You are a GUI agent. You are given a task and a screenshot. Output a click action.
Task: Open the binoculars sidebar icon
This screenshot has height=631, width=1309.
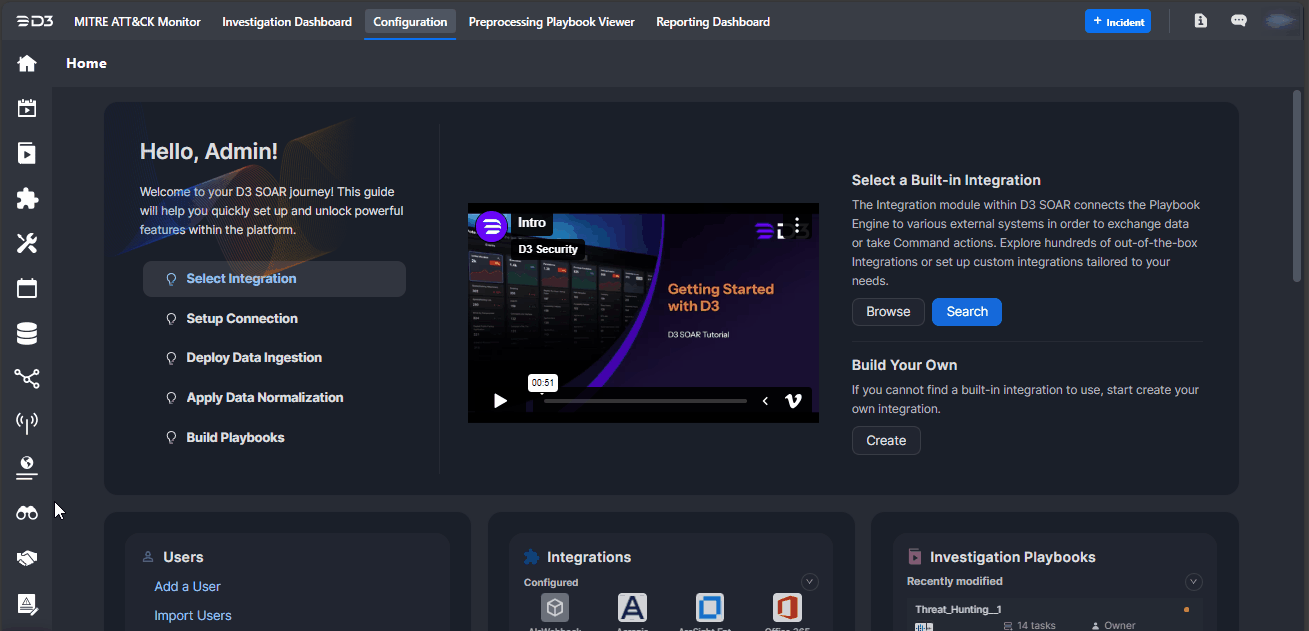(27, 513)
